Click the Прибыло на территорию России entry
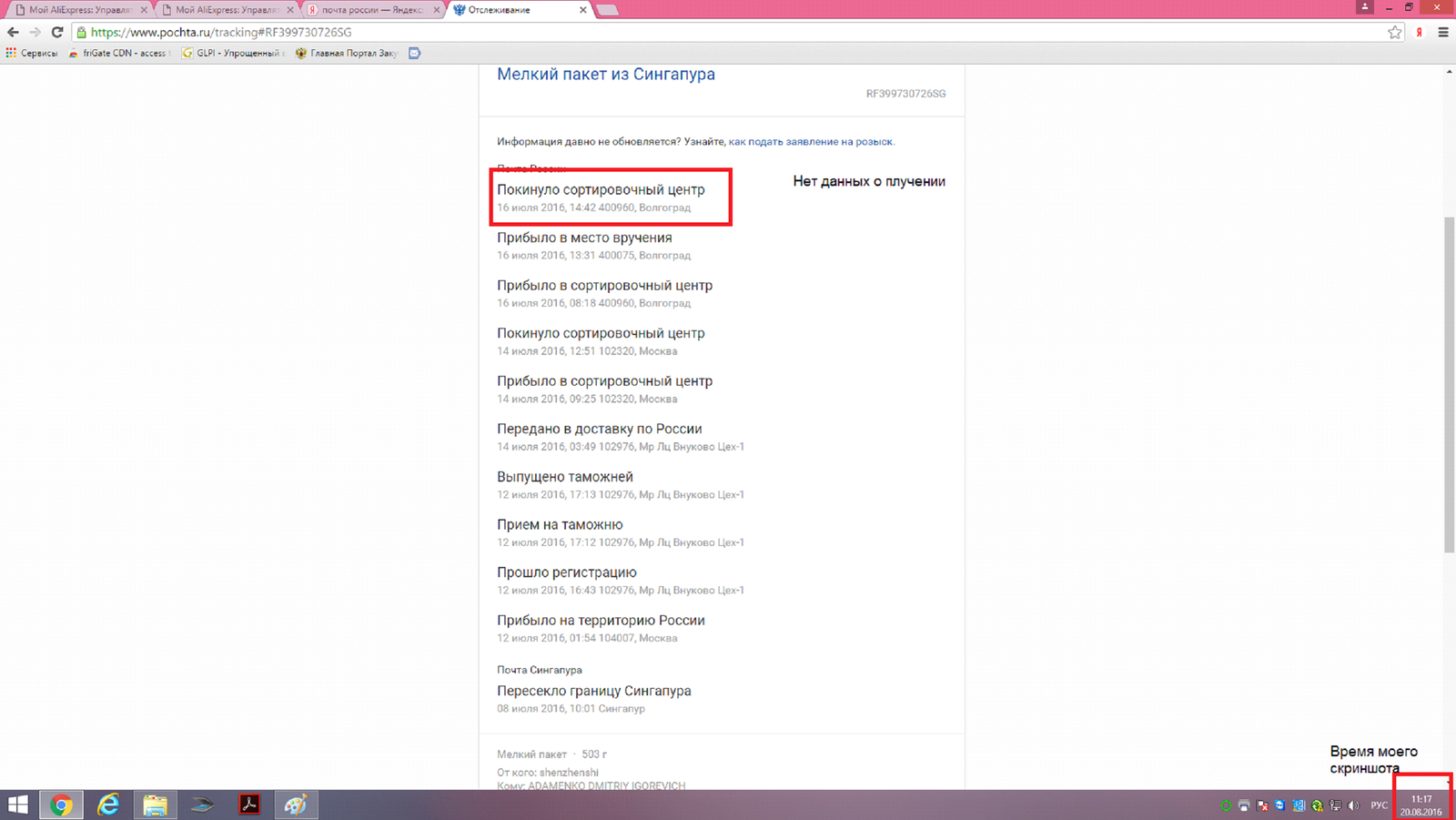The width and height of the screenshot is (1456, 820). coord(601,621)
